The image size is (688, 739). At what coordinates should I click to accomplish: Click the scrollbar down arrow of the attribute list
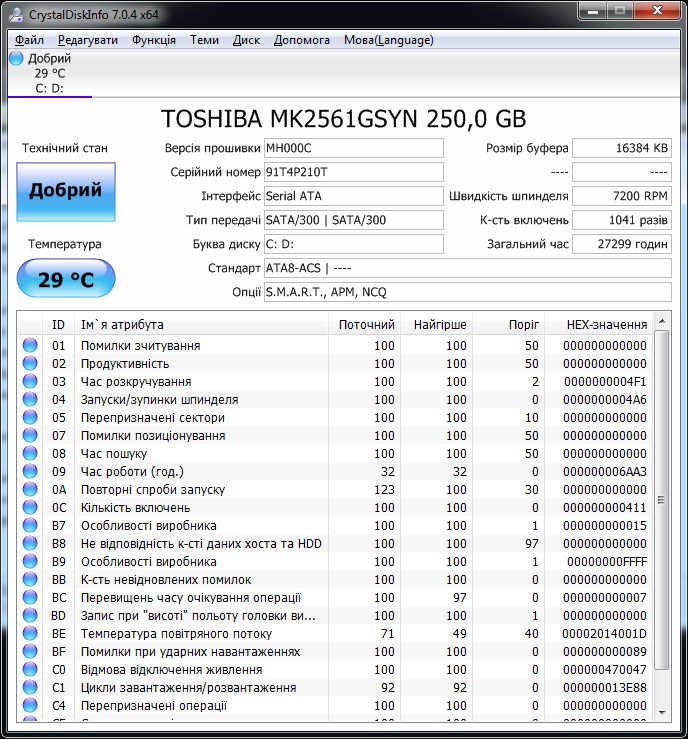coord(662,713)
